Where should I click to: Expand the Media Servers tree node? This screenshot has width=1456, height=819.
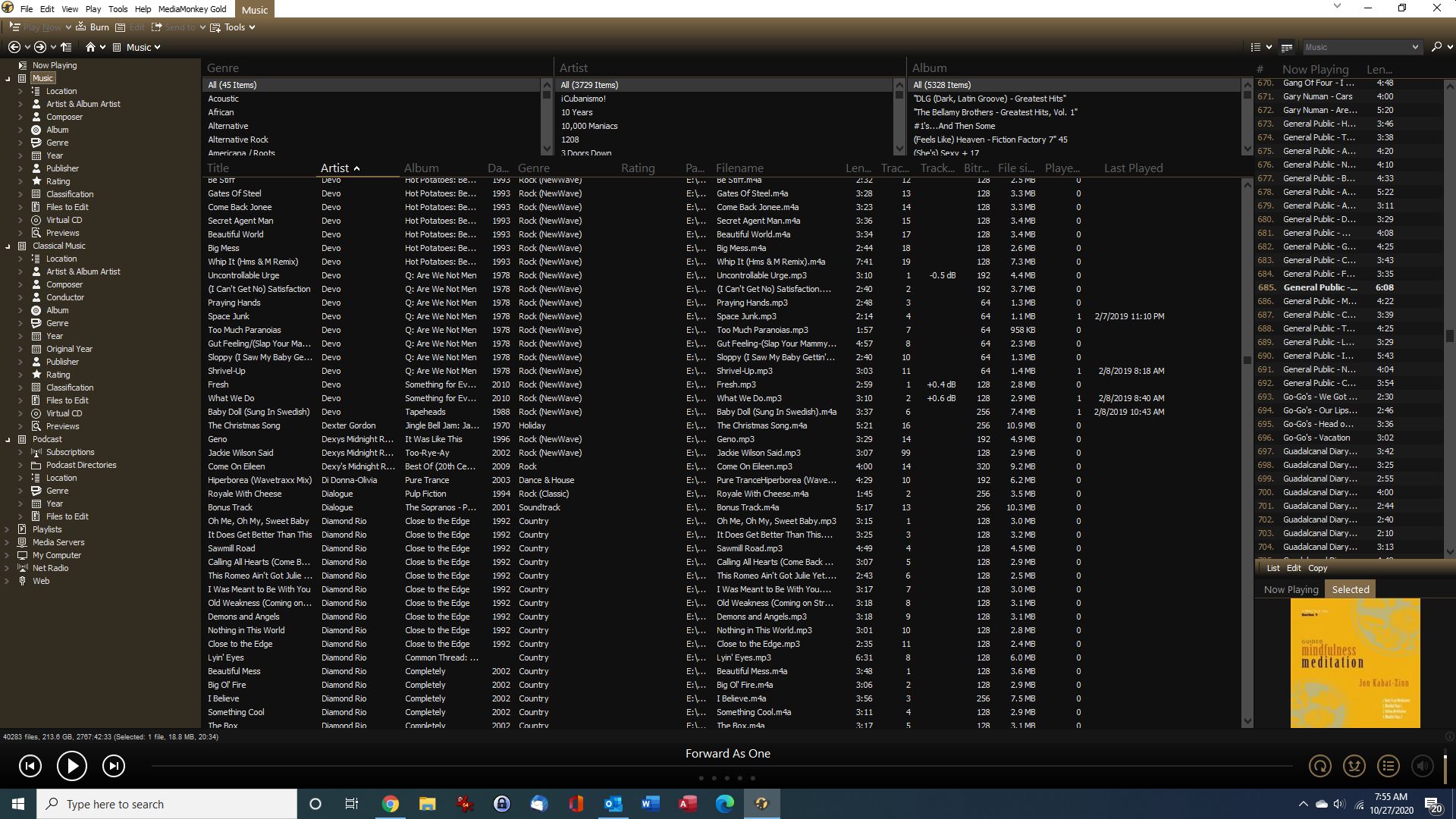click(8, 542)
